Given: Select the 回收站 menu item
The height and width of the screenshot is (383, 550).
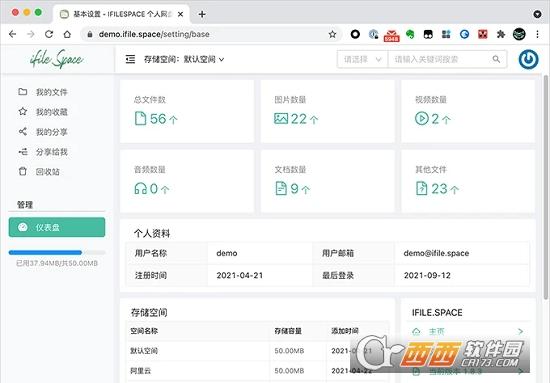Looking at the screenshot, I should pos(57,172).
